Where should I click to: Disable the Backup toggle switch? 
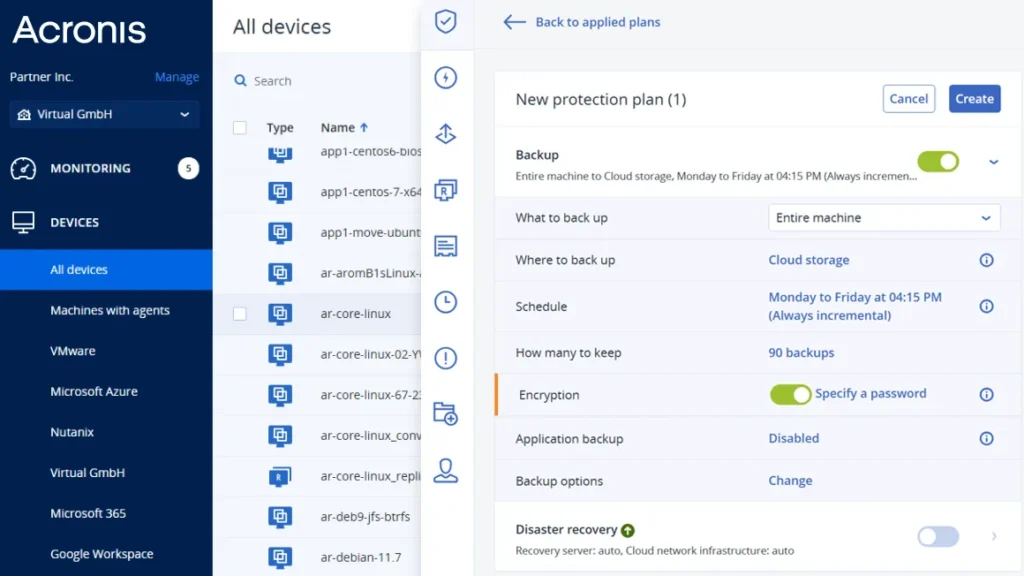(x=938, y=162)
